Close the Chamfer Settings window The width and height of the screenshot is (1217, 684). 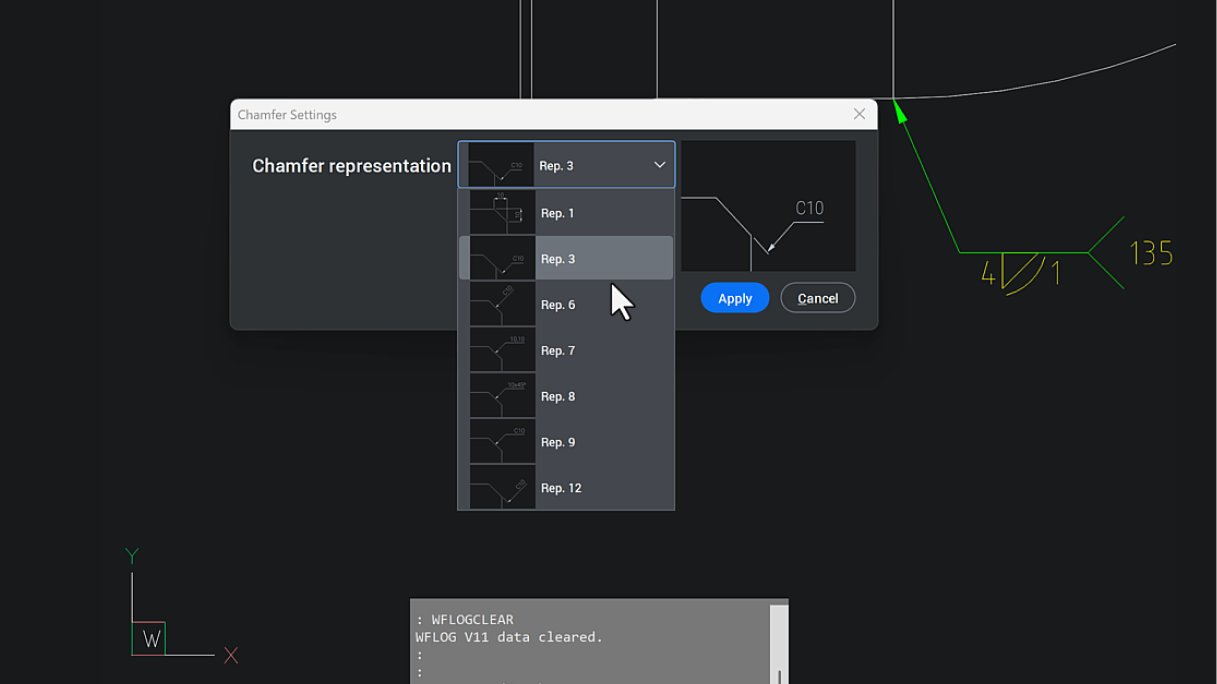[859, 114]
